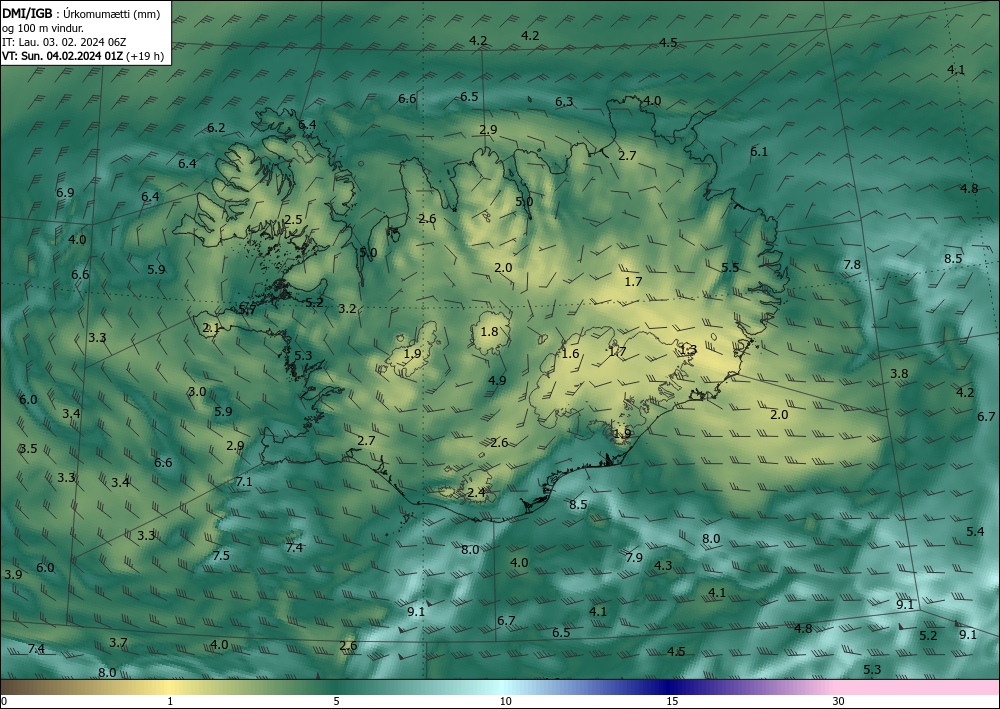Click the map value '6.9'
This screenshot has height=709, width=1000.
pyautogui.click(x=65, y=193)
